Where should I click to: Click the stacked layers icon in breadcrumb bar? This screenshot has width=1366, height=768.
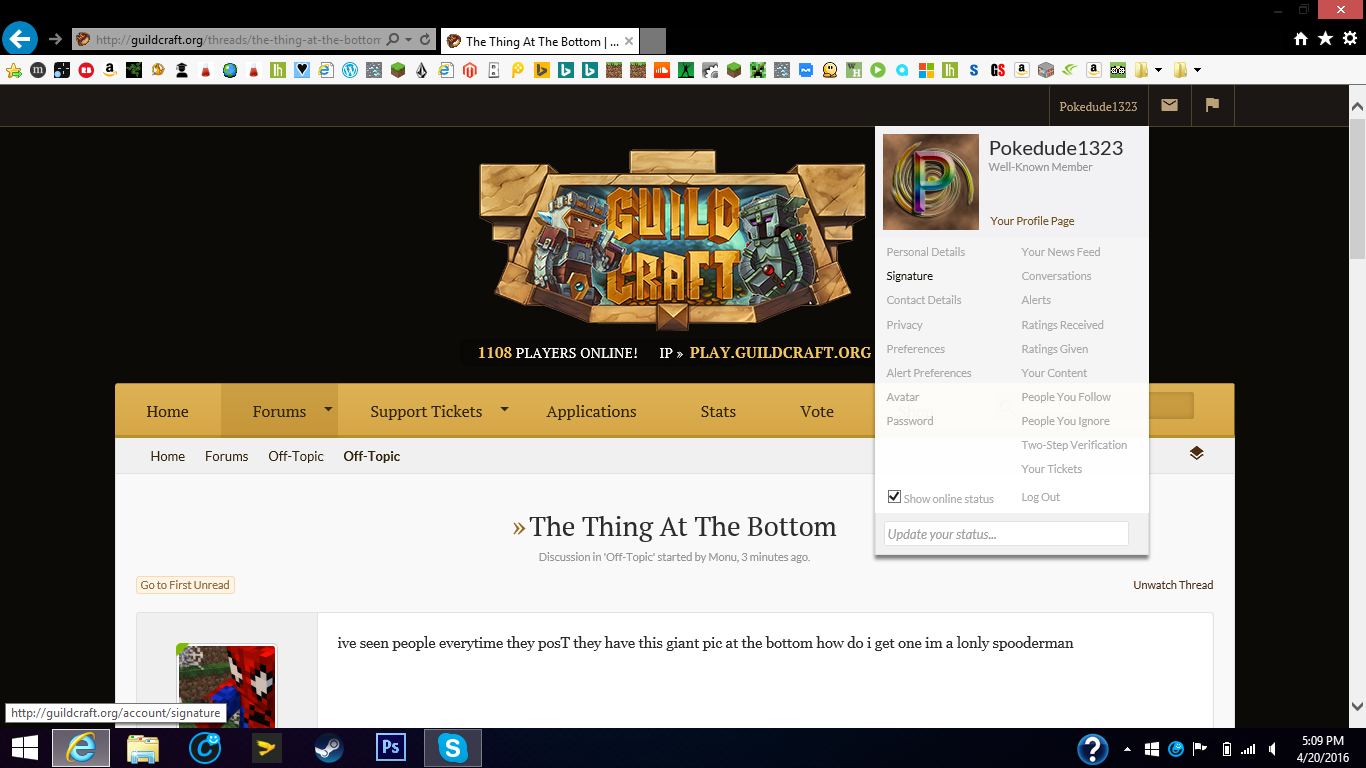(x=1196, y=454)
